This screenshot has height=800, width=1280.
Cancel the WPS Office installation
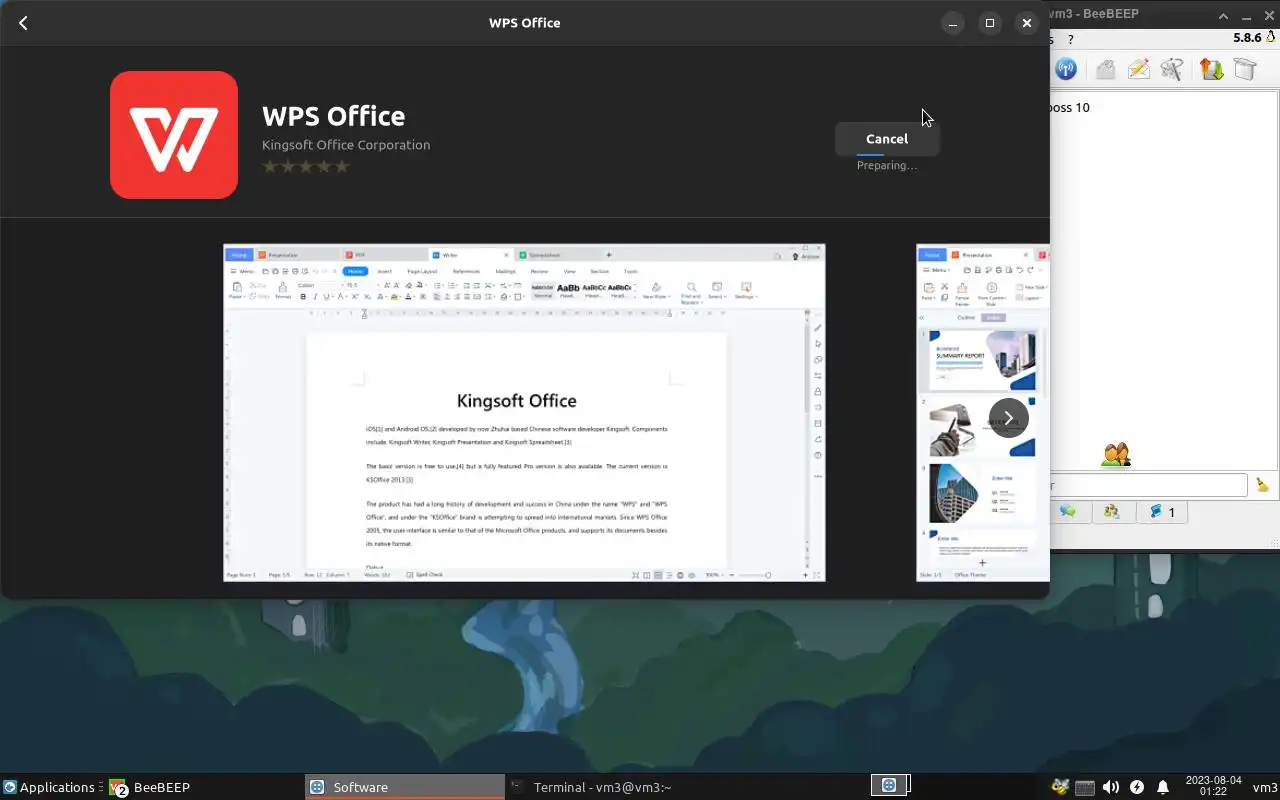pos(887,139)
